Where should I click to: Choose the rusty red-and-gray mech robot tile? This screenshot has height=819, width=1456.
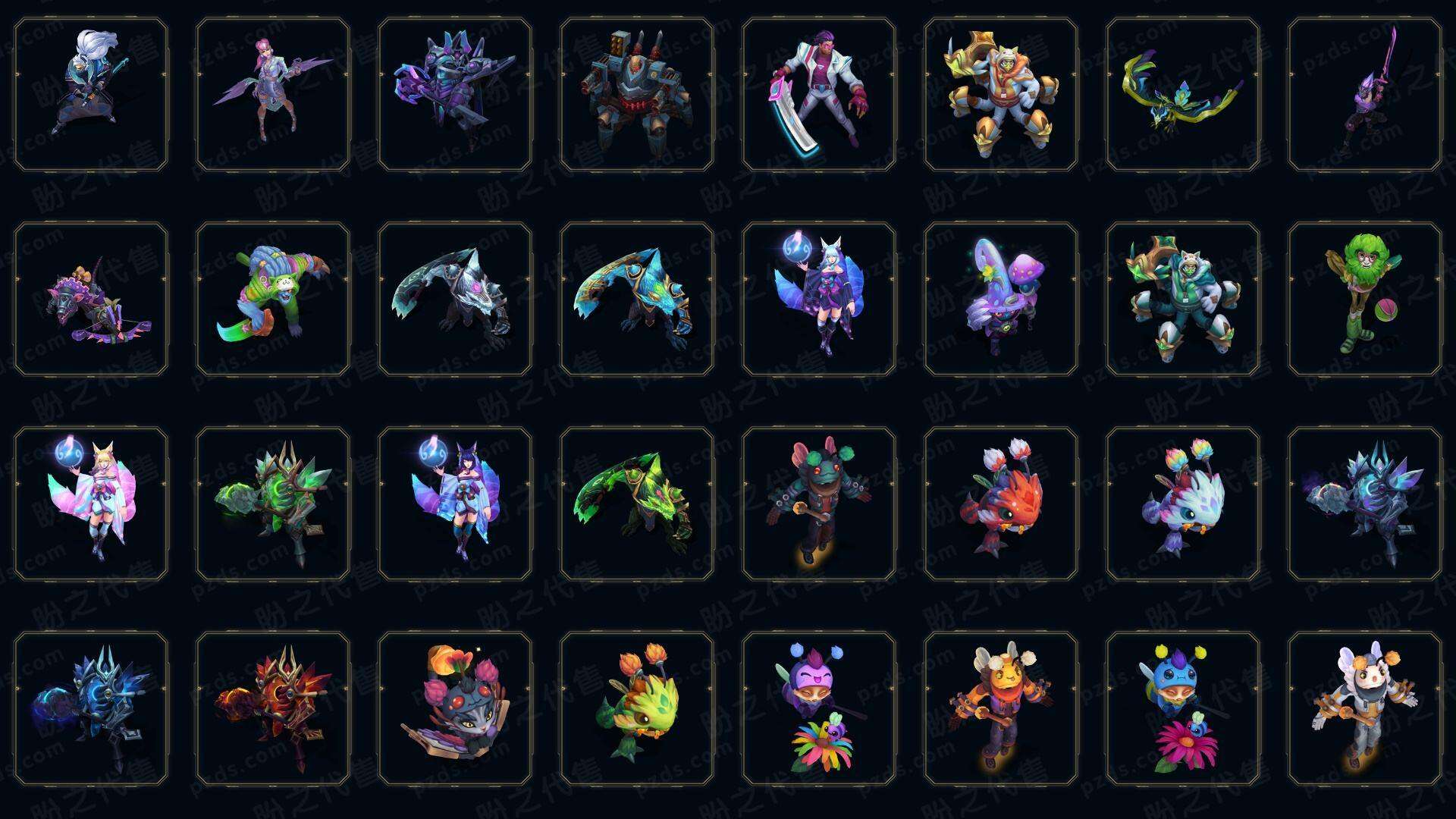(637, 95)
